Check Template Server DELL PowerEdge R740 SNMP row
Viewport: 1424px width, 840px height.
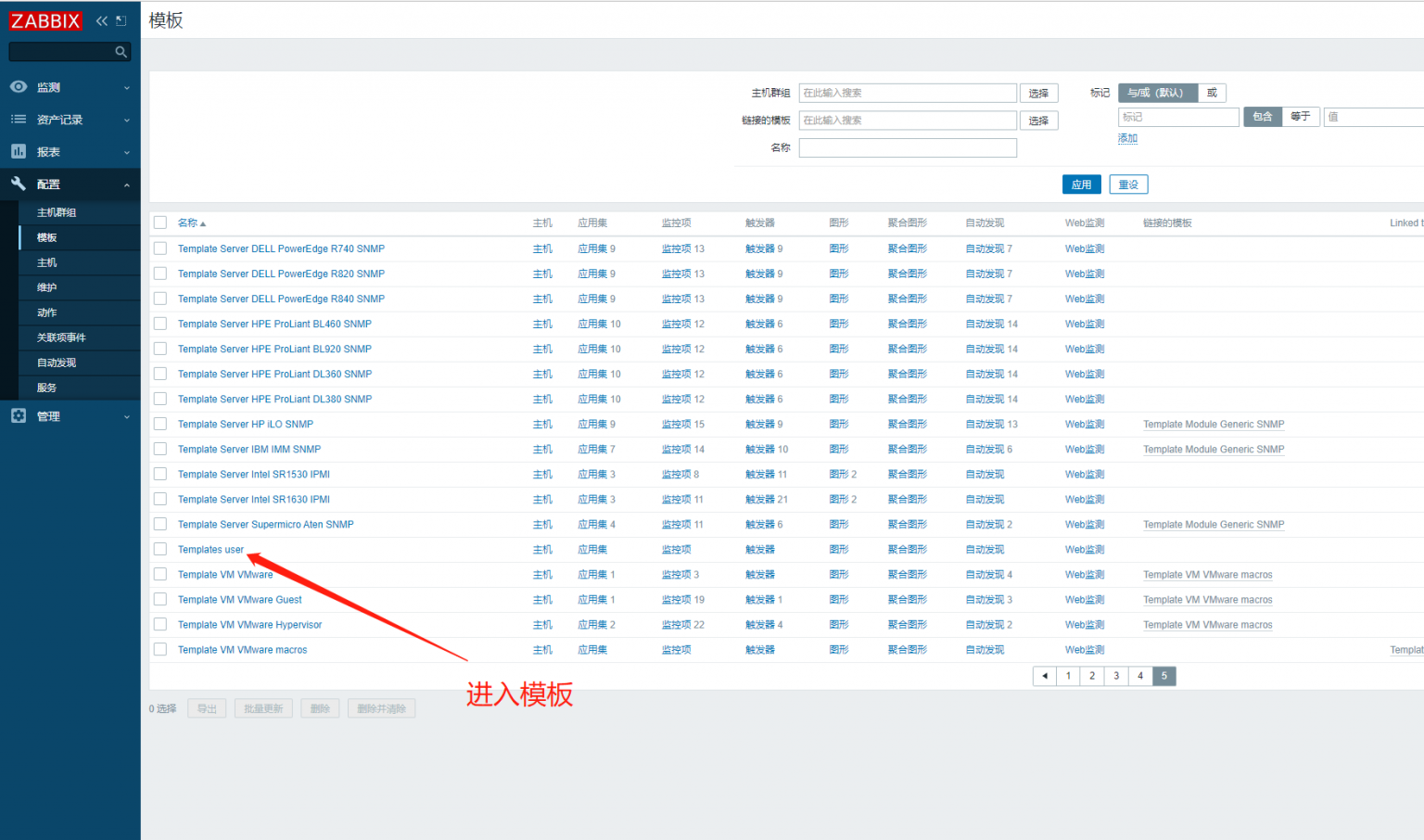pos(160,248)
